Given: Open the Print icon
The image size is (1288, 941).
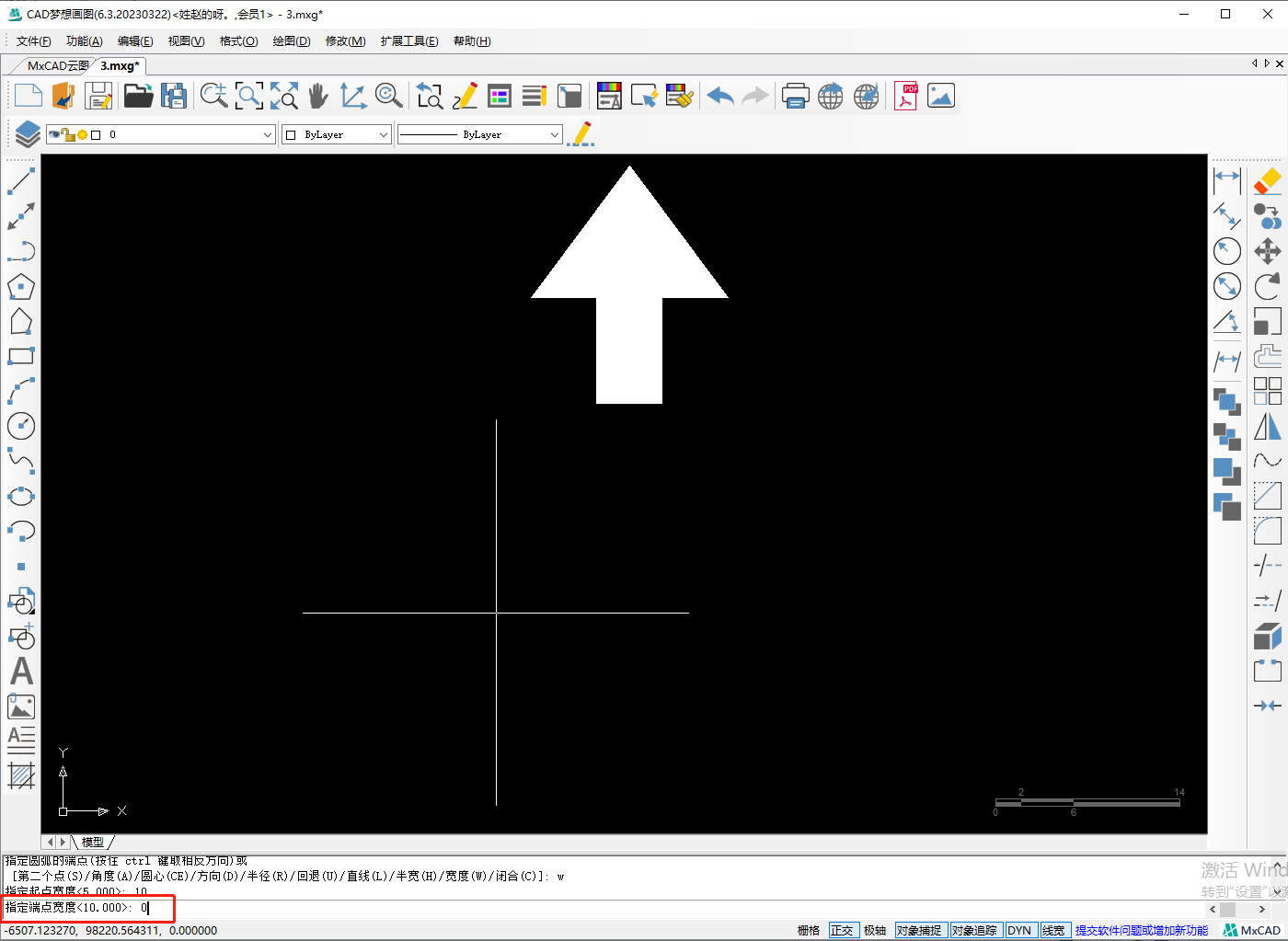Looking at the screenshot, I should tap(795, 96).
